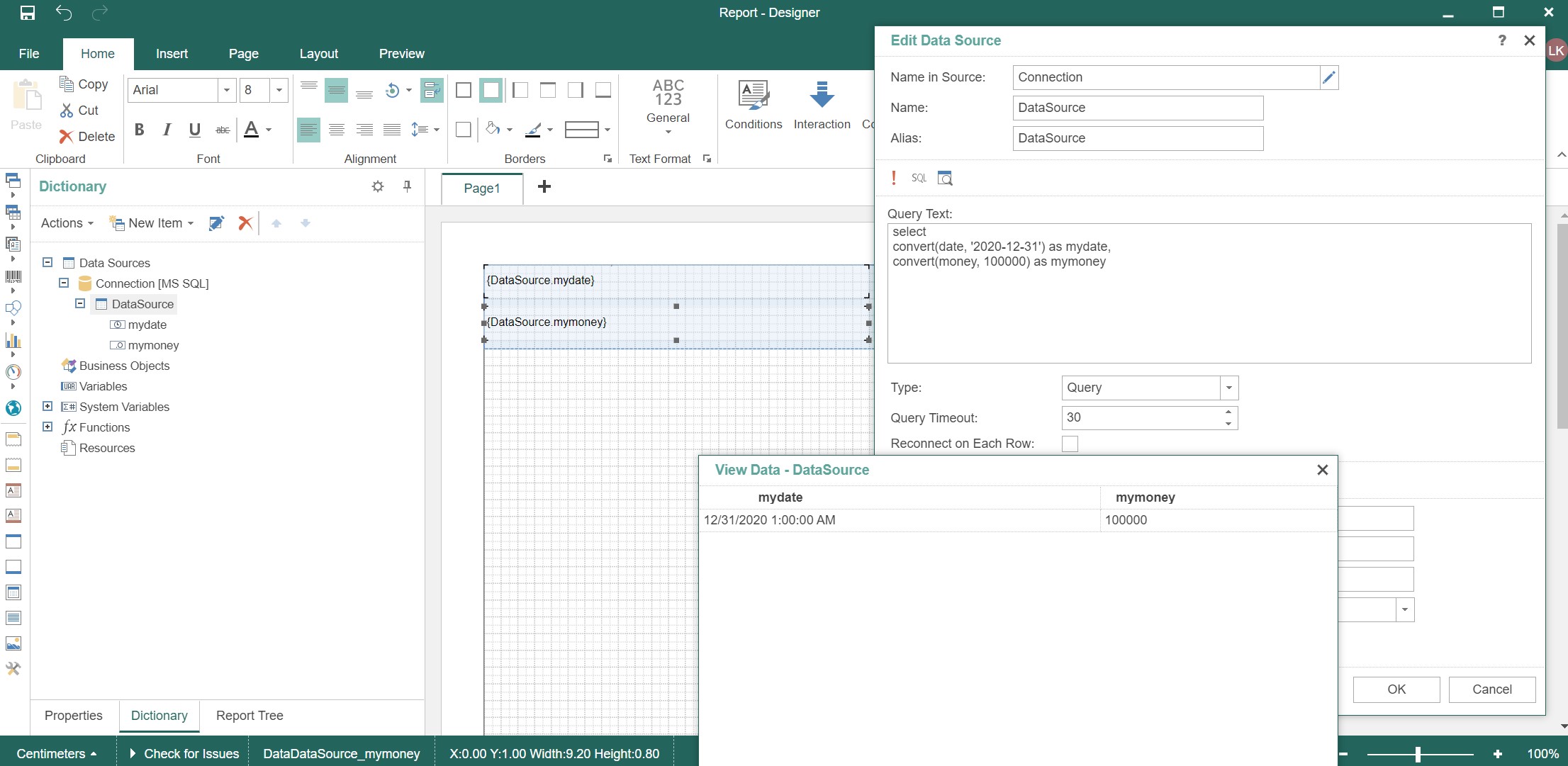Open the Actions dropdown in Dictionary
1568x766 pixels.
(67, 223)
